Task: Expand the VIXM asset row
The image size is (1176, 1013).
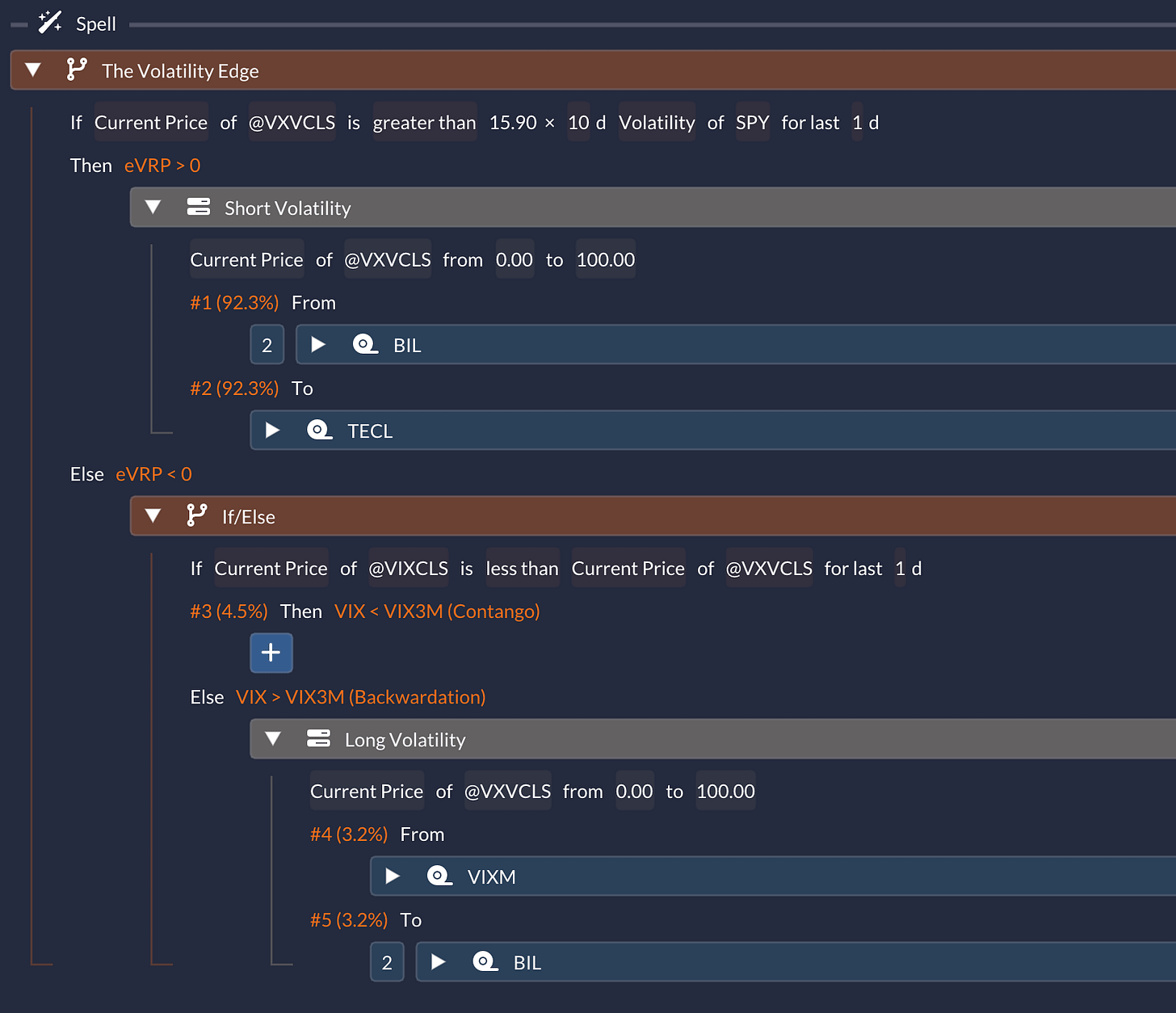Action: coord(393,876)
